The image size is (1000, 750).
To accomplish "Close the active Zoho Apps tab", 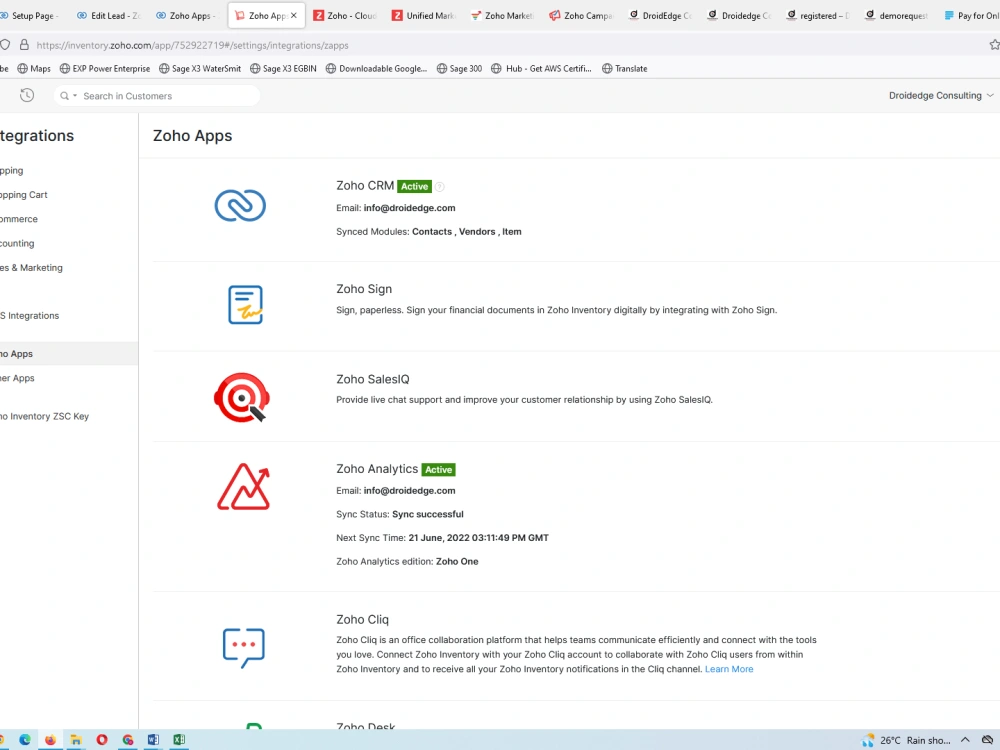I will 293,15.
